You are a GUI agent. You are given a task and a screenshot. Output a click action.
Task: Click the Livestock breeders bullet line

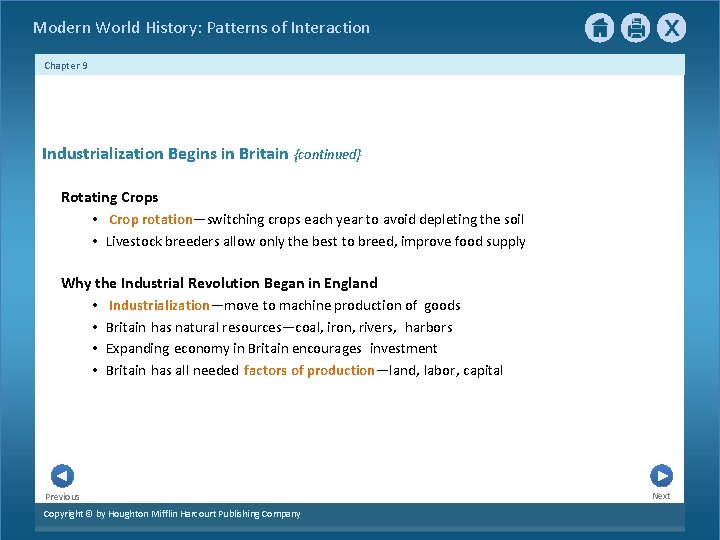(315, 242)
